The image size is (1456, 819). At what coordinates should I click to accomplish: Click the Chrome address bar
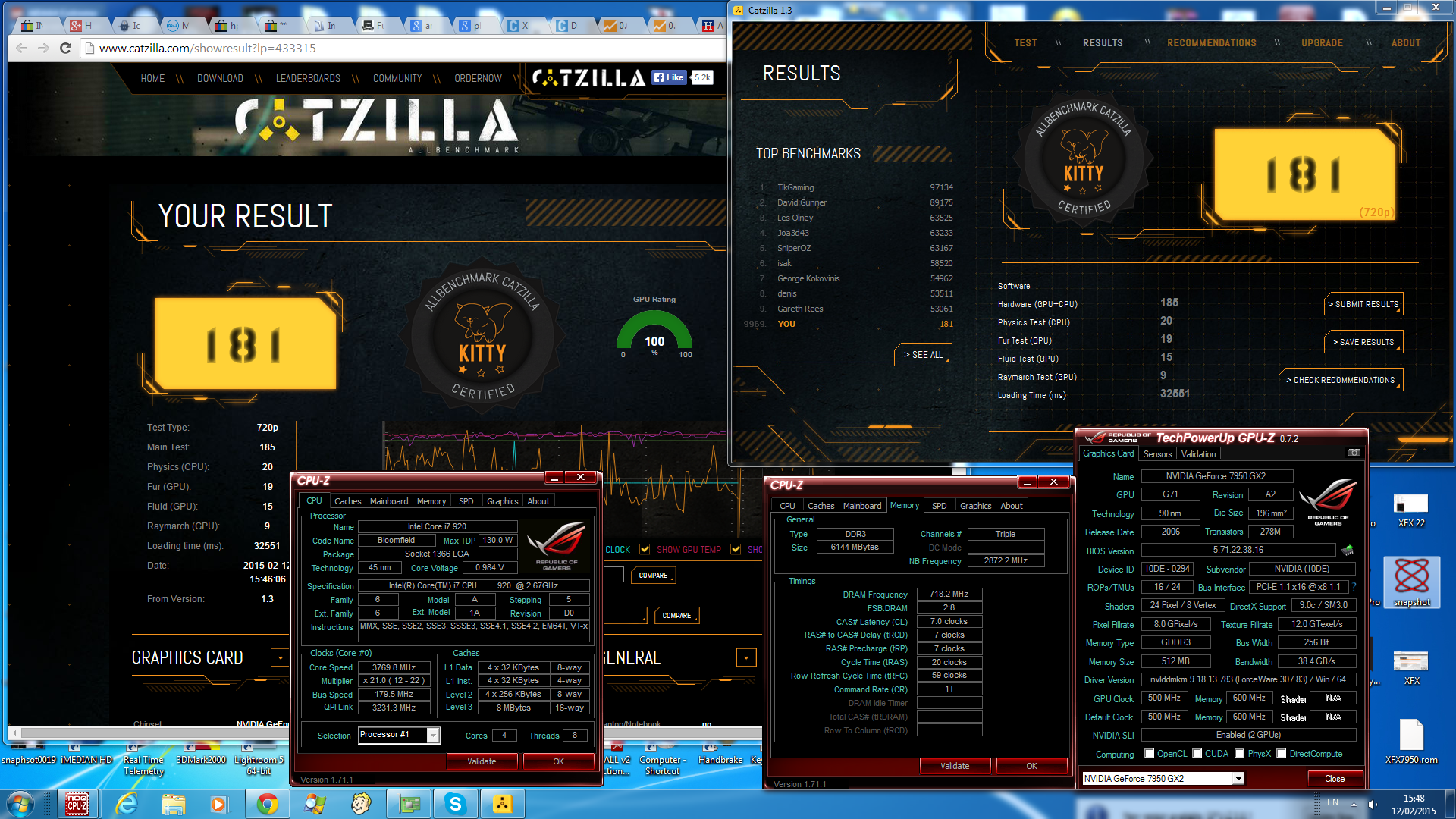coord(402,48)
